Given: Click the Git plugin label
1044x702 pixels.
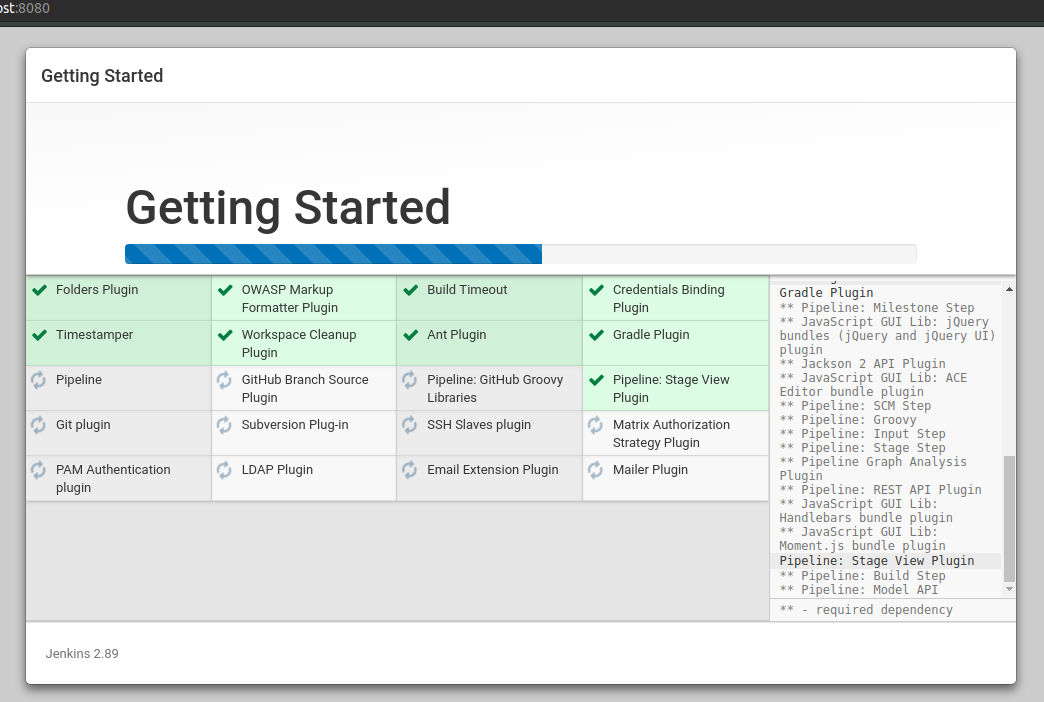Looking at the screenshot, I should (x=83, y=425).
